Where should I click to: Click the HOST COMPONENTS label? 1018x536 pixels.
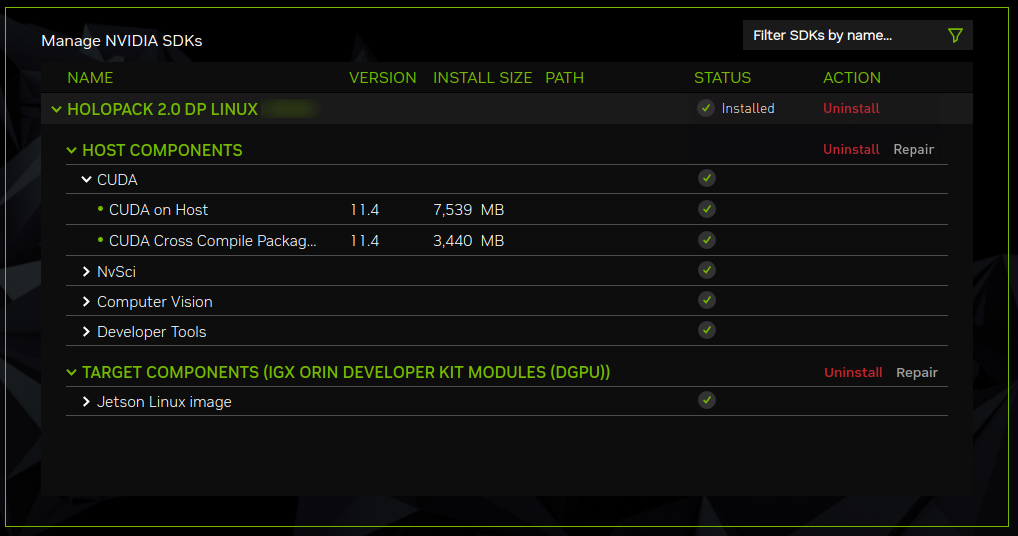[162, 151]
